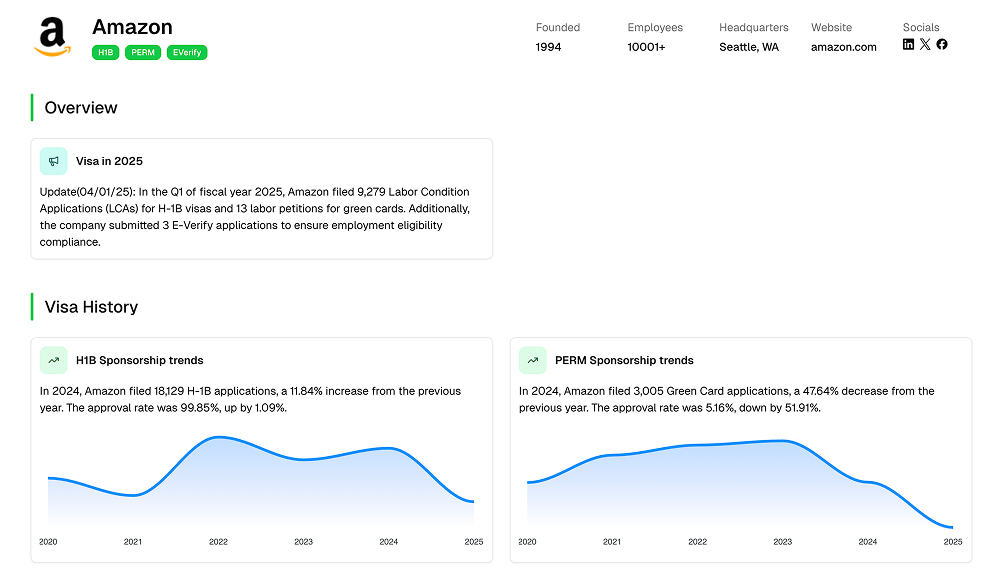Image resolution: width=1004 pixels, height=584 pixels.
Task: Click the Amazon logo
Action: pos(52,38)
